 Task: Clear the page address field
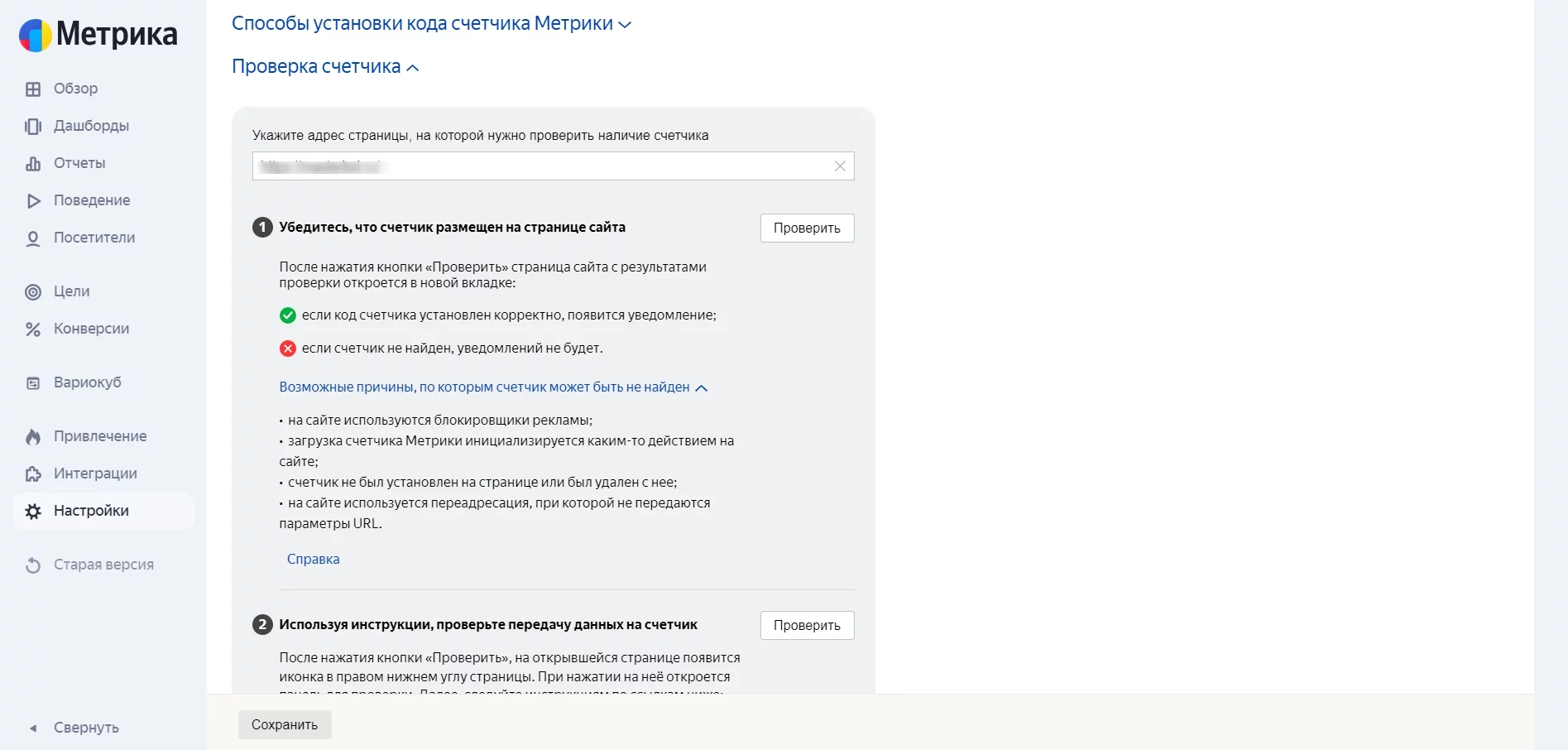click(840, 166)
